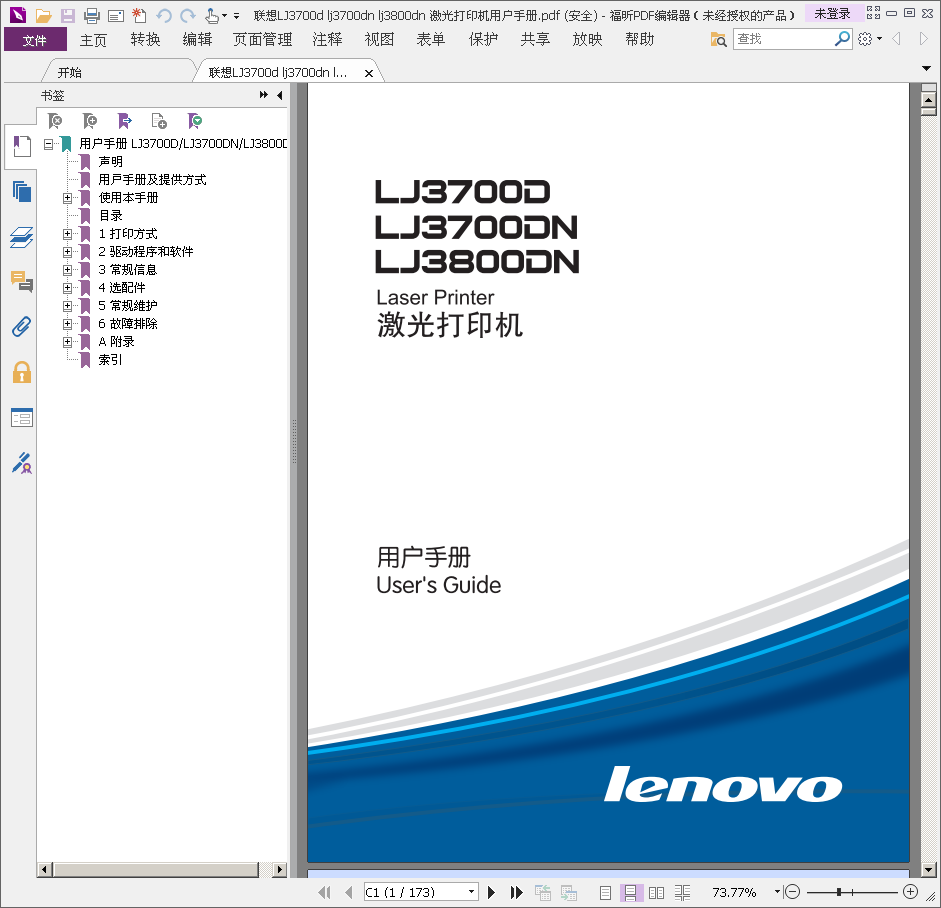Open the 主页 ribbon tab
This screenshot has width=941, height=908.
point(93,40)
